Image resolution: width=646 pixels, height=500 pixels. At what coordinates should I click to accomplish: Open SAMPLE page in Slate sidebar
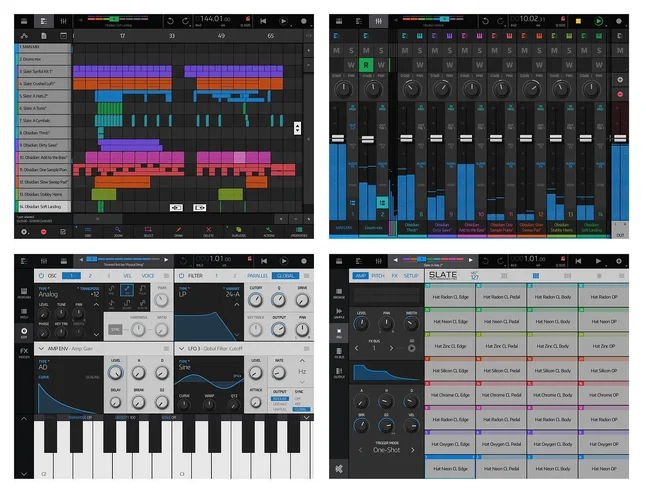[x=339, y=313]
